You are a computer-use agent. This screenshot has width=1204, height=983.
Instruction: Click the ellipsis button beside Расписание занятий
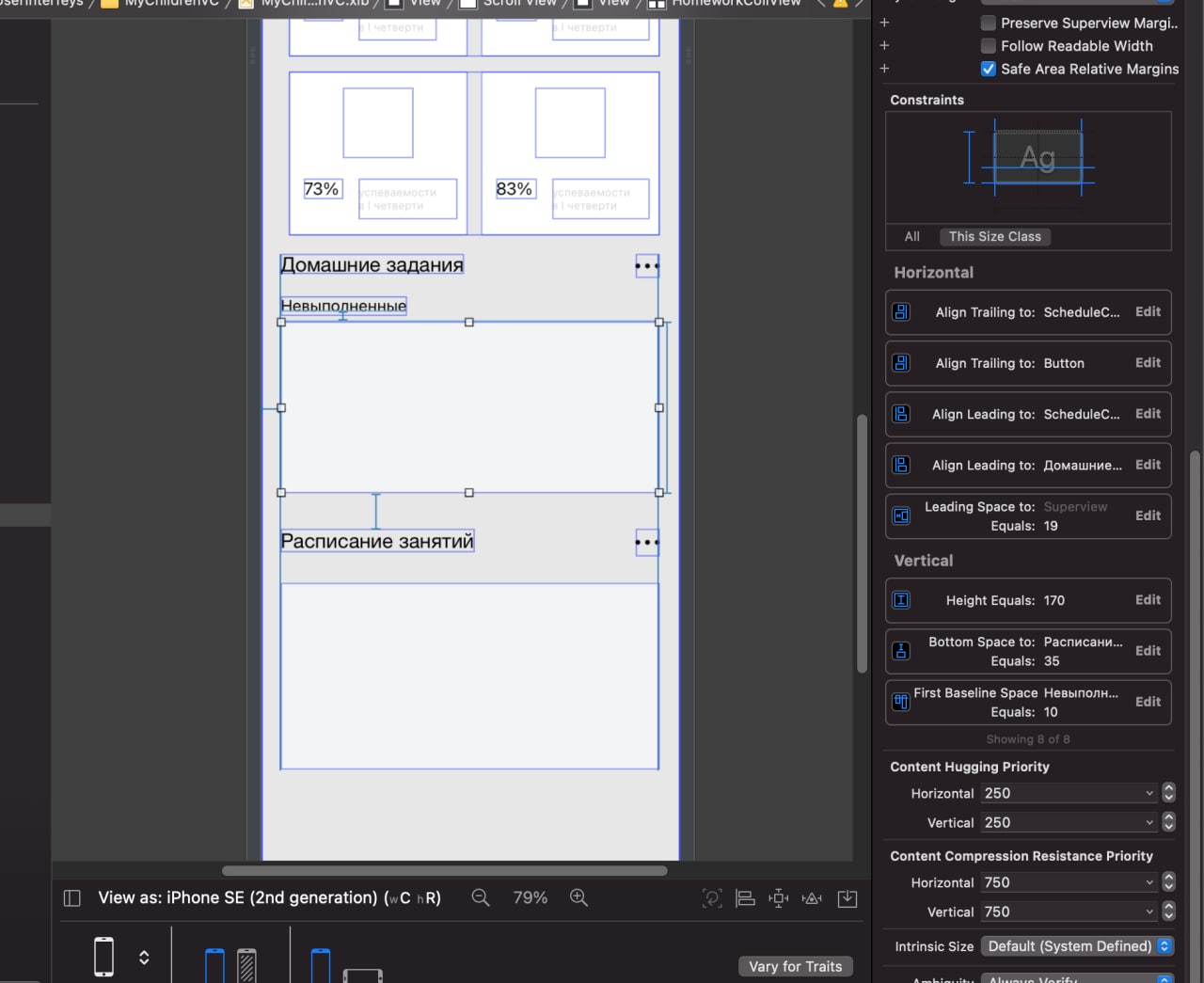[x=647, y=543]
